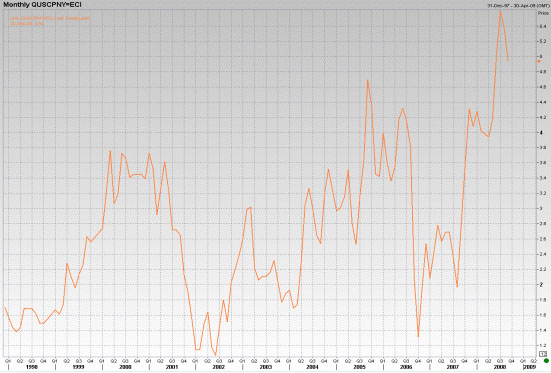Click the Price axis heading
Viewport: 551px width, 373px height.
point(543,13)
